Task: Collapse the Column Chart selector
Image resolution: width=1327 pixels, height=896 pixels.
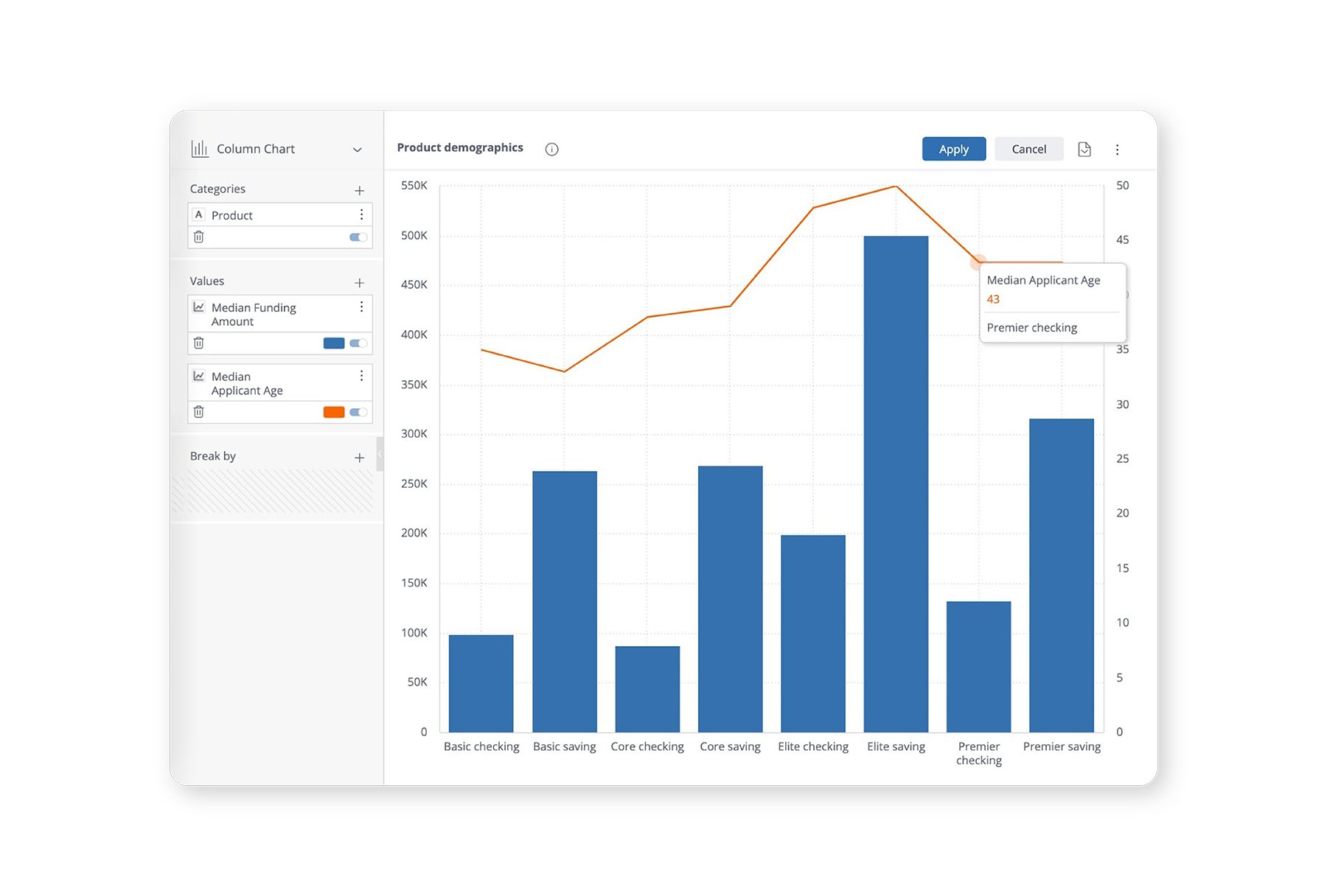Action: tap(358, 149)
